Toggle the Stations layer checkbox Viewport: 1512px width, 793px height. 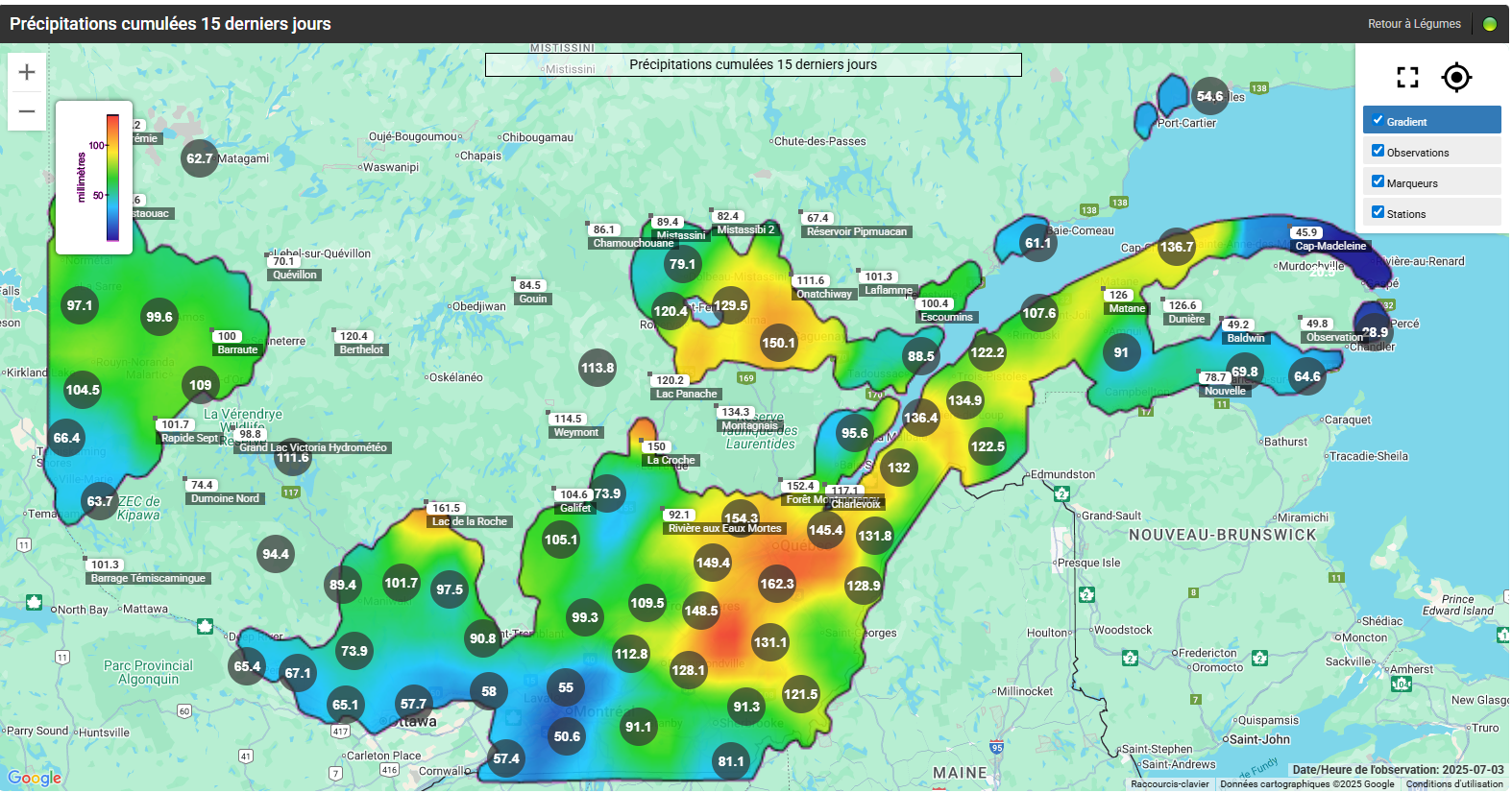(x=1378, y=212)
